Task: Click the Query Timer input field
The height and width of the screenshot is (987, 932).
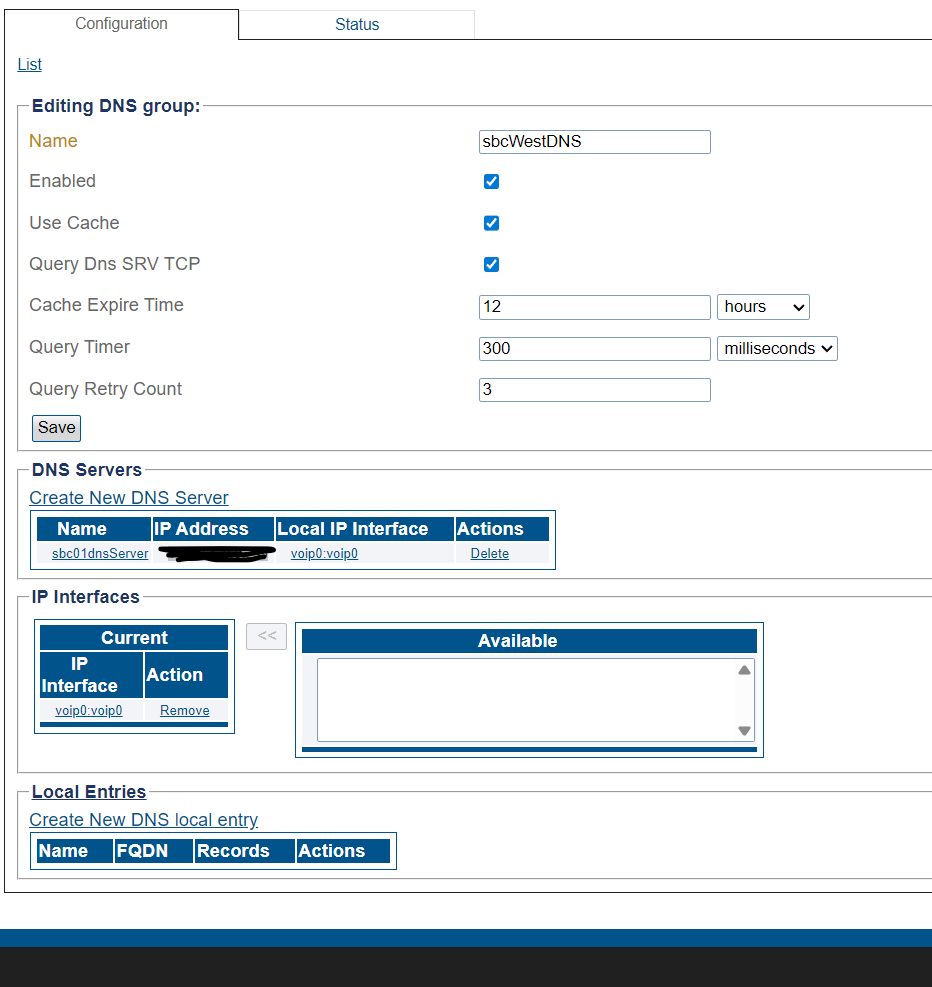Action: [x=594, y=349]
